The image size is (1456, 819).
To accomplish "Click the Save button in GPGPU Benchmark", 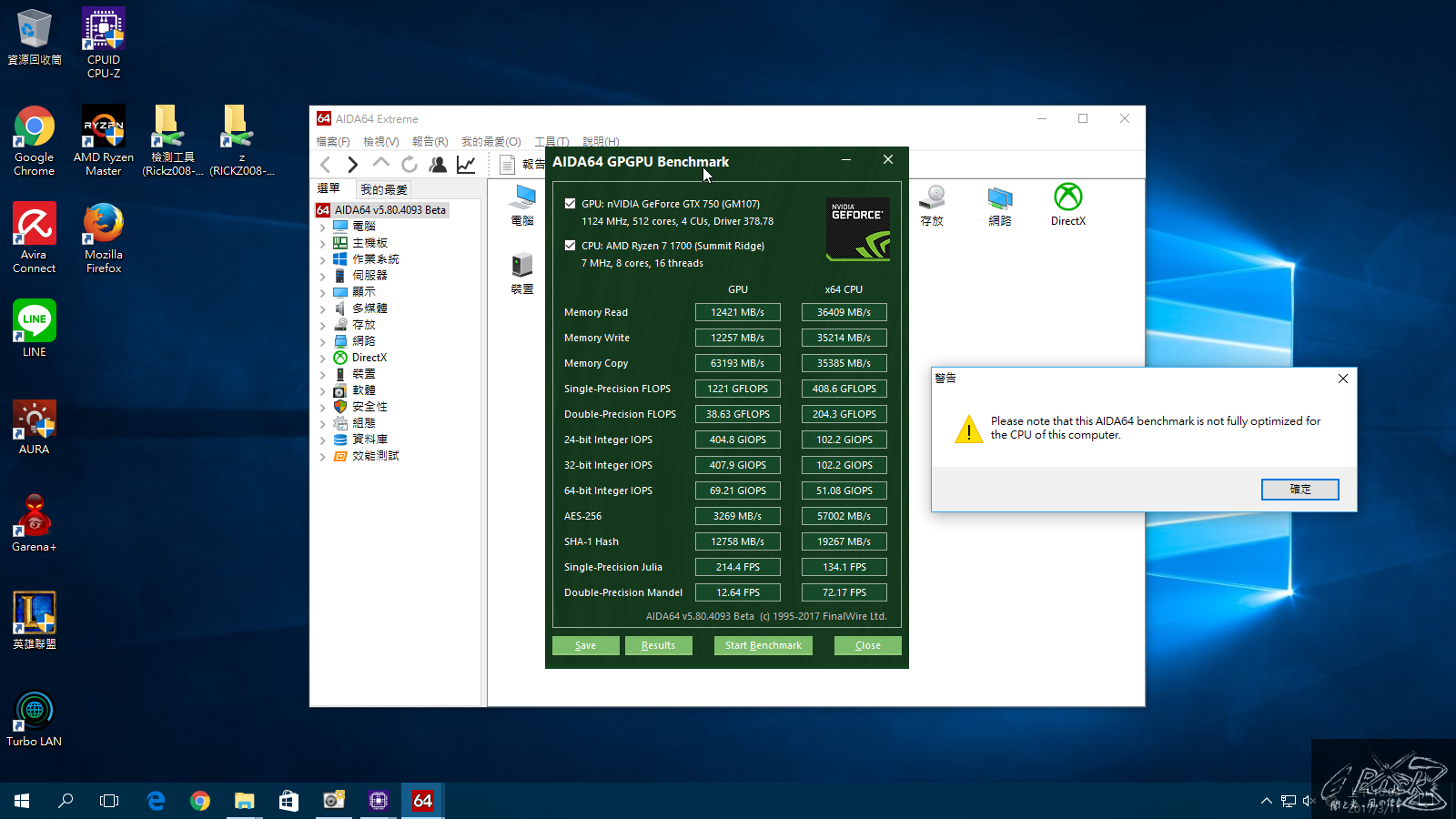I will coord(586,645).
